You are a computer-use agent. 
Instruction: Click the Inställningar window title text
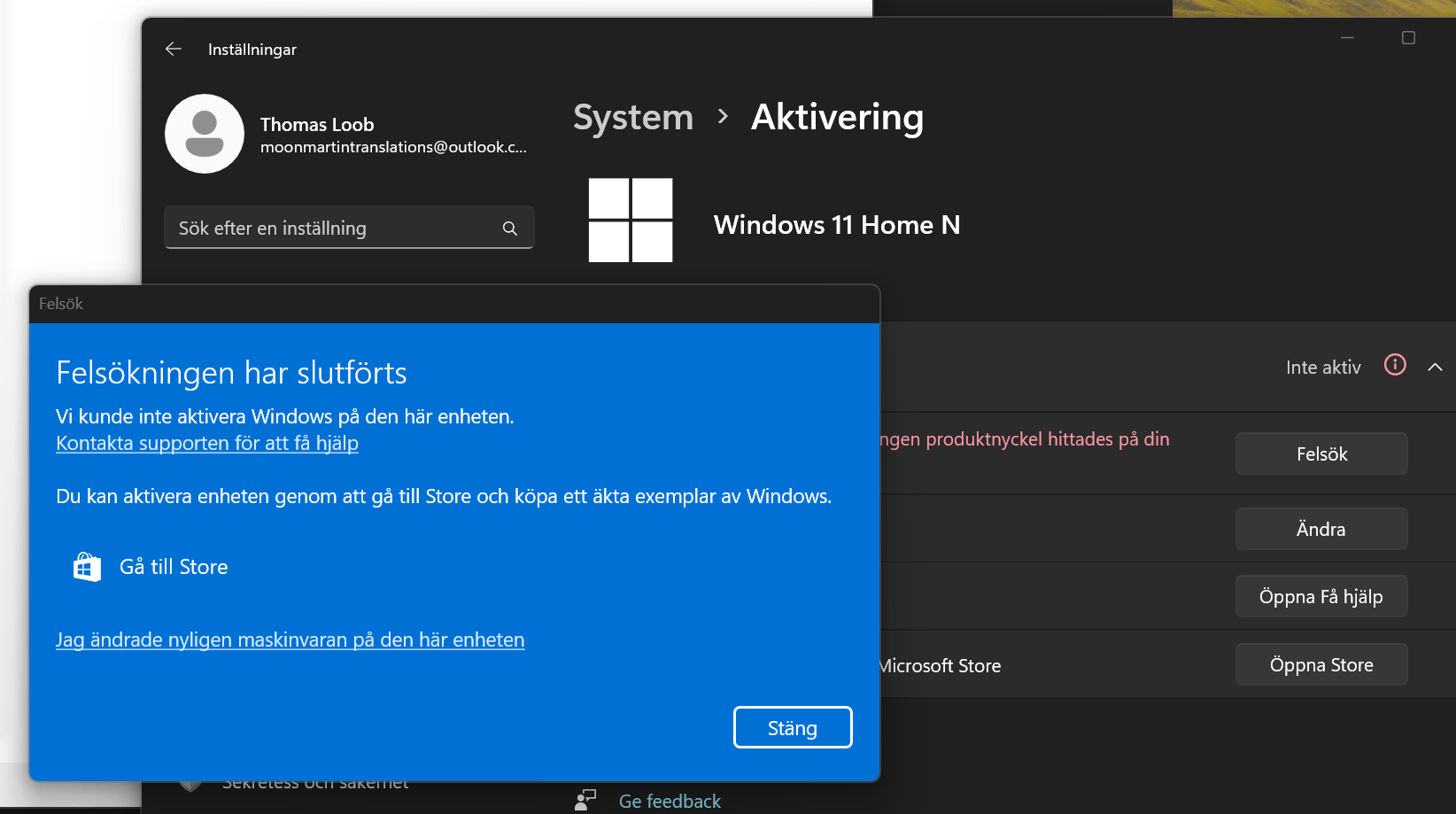pyautogui.click(x=252, y=50)
